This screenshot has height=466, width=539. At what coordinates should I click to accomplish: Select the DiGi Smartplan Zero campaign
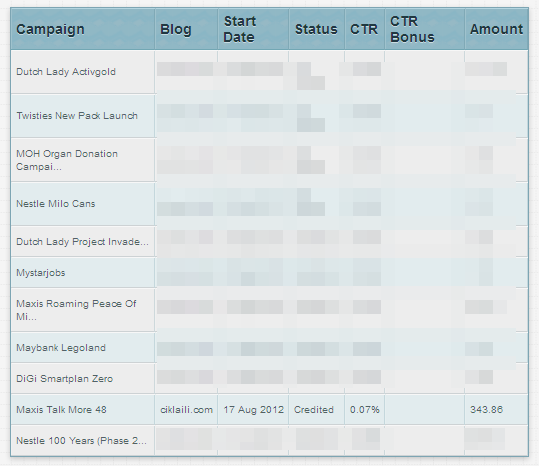click(65, 379)
